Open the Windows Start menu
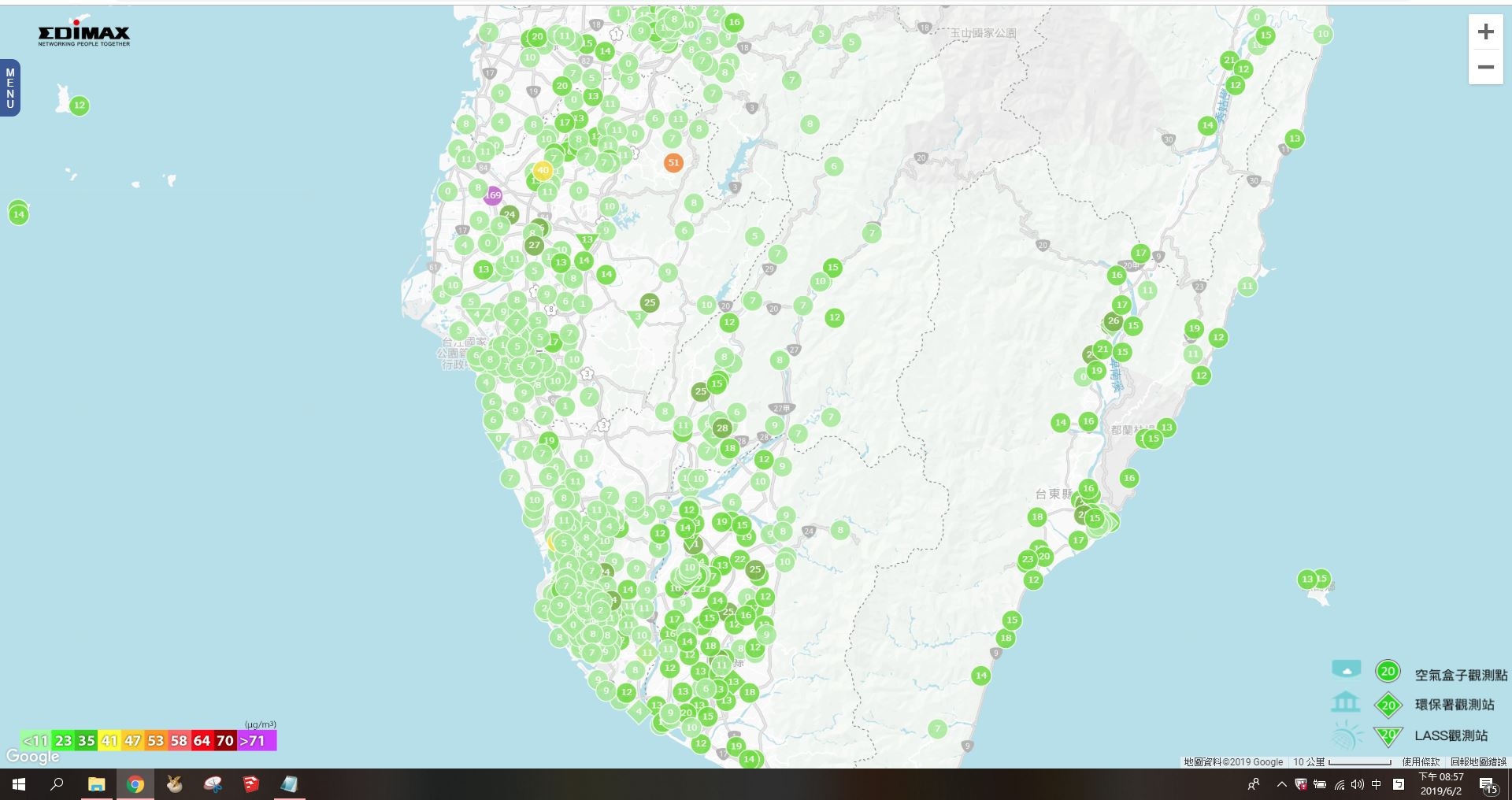Viewport: 1512px width, 800px height. 19,784
